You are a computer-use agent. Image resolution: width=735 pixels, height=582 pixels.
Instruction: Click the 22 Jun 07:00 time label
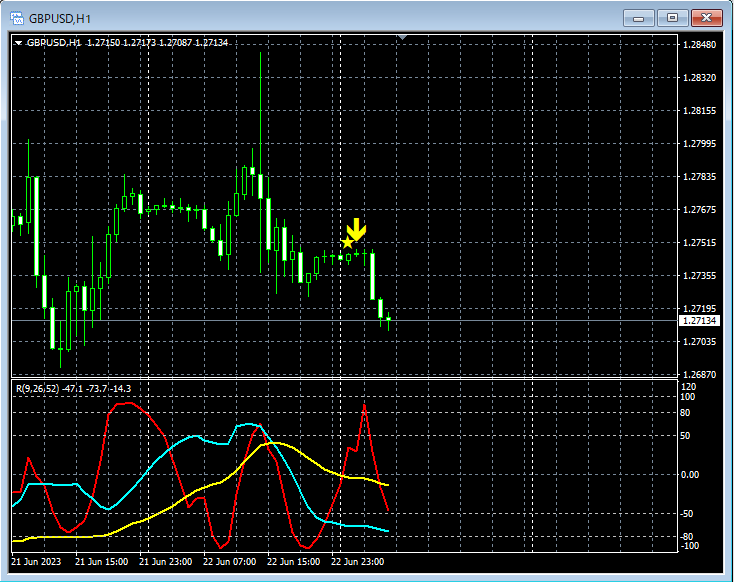tap(230, 561)
